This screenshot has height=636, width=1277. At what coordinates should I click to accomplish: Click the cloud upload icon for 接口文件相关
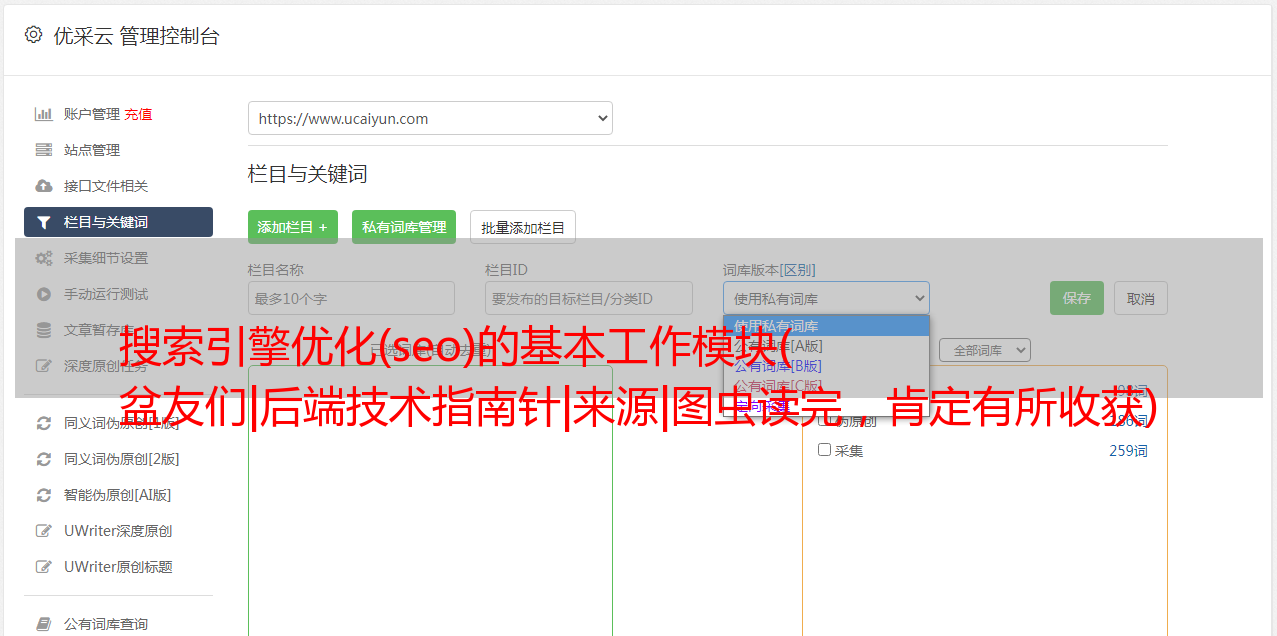coord(43,186)
